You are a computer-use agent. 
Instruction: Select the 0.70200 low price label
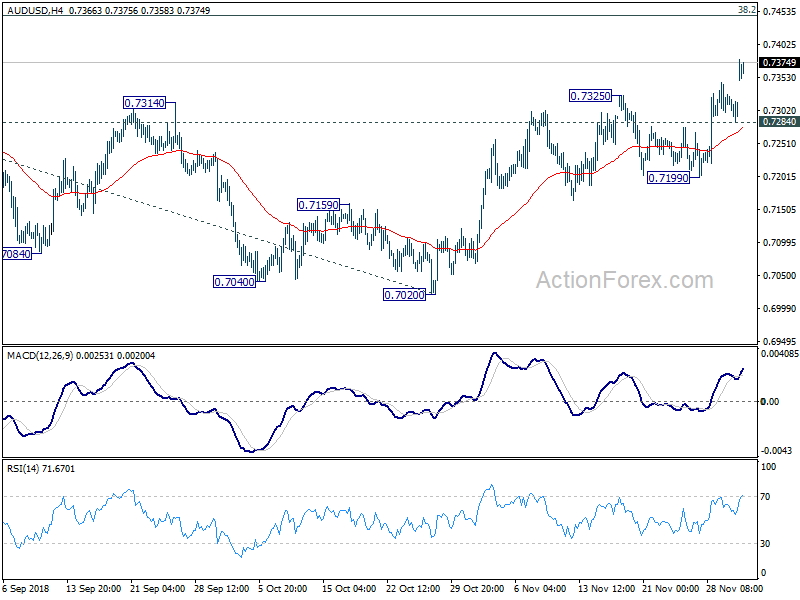pyautogui.click(x=405, y=295)
